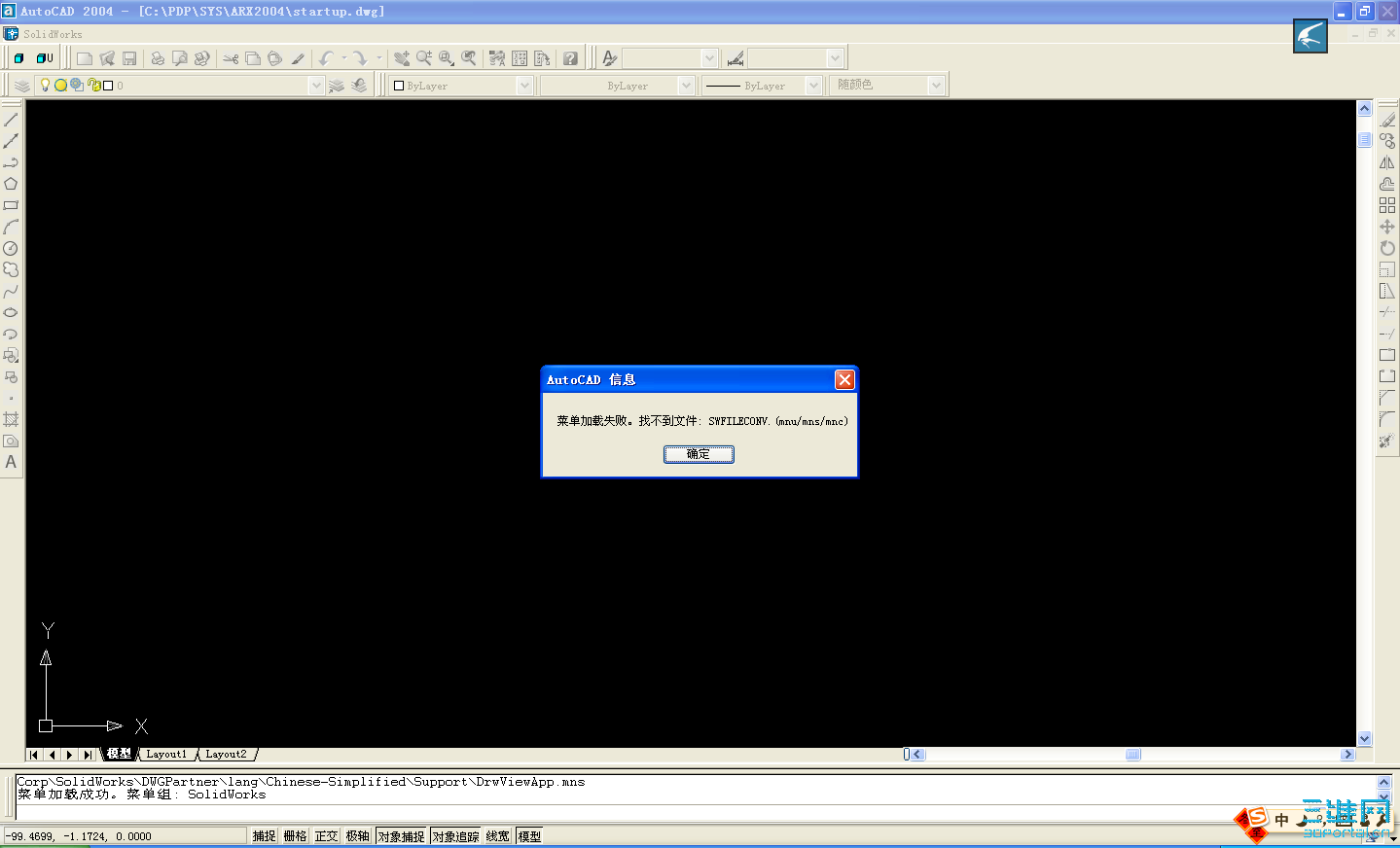Open the ByLayer color control dropdown
This screenshot has height=848, width=1400.
[524, 86]
